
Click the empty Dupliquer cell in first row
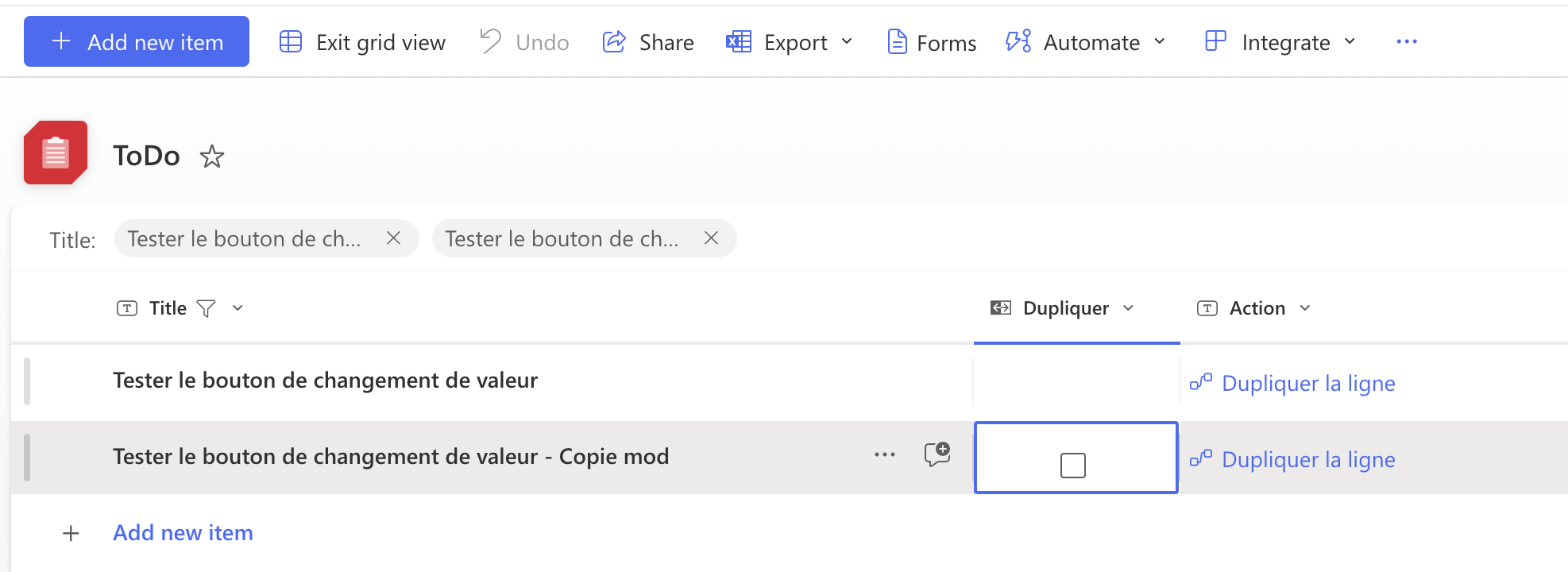coord(1076,381)
